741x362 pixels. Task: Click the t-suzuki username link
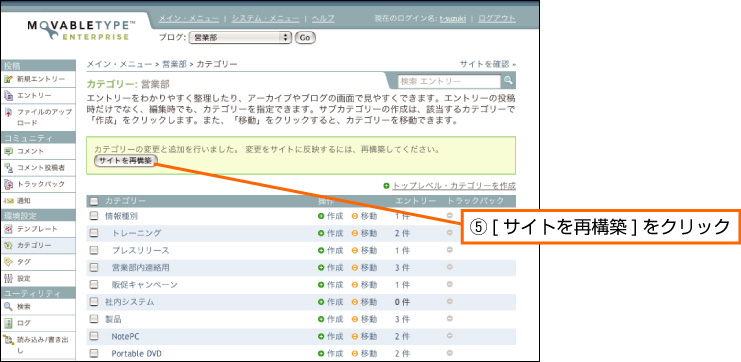[453, 18]
